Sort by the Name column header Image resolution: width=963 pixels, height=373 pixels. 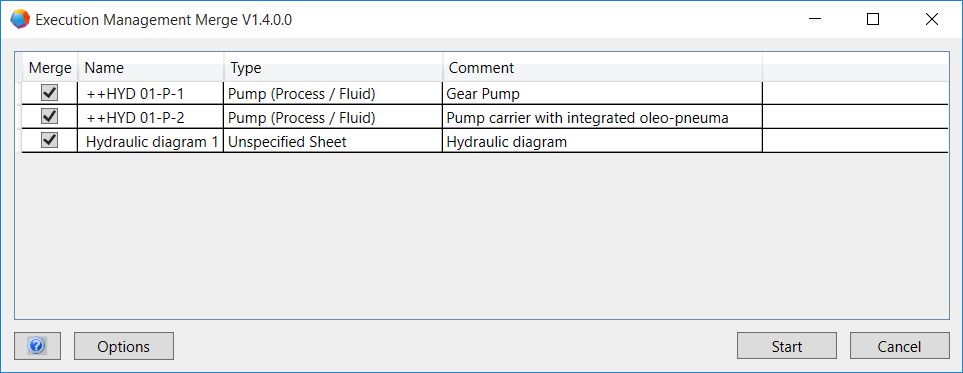pos(151,67)
